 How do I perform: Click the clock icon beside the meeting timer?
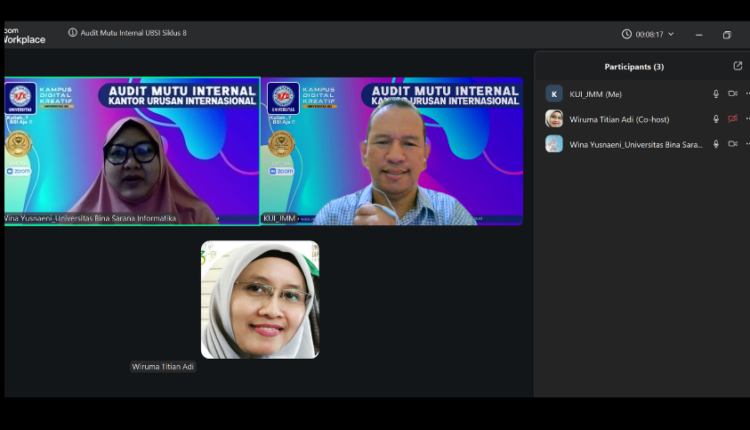[627, 34]
